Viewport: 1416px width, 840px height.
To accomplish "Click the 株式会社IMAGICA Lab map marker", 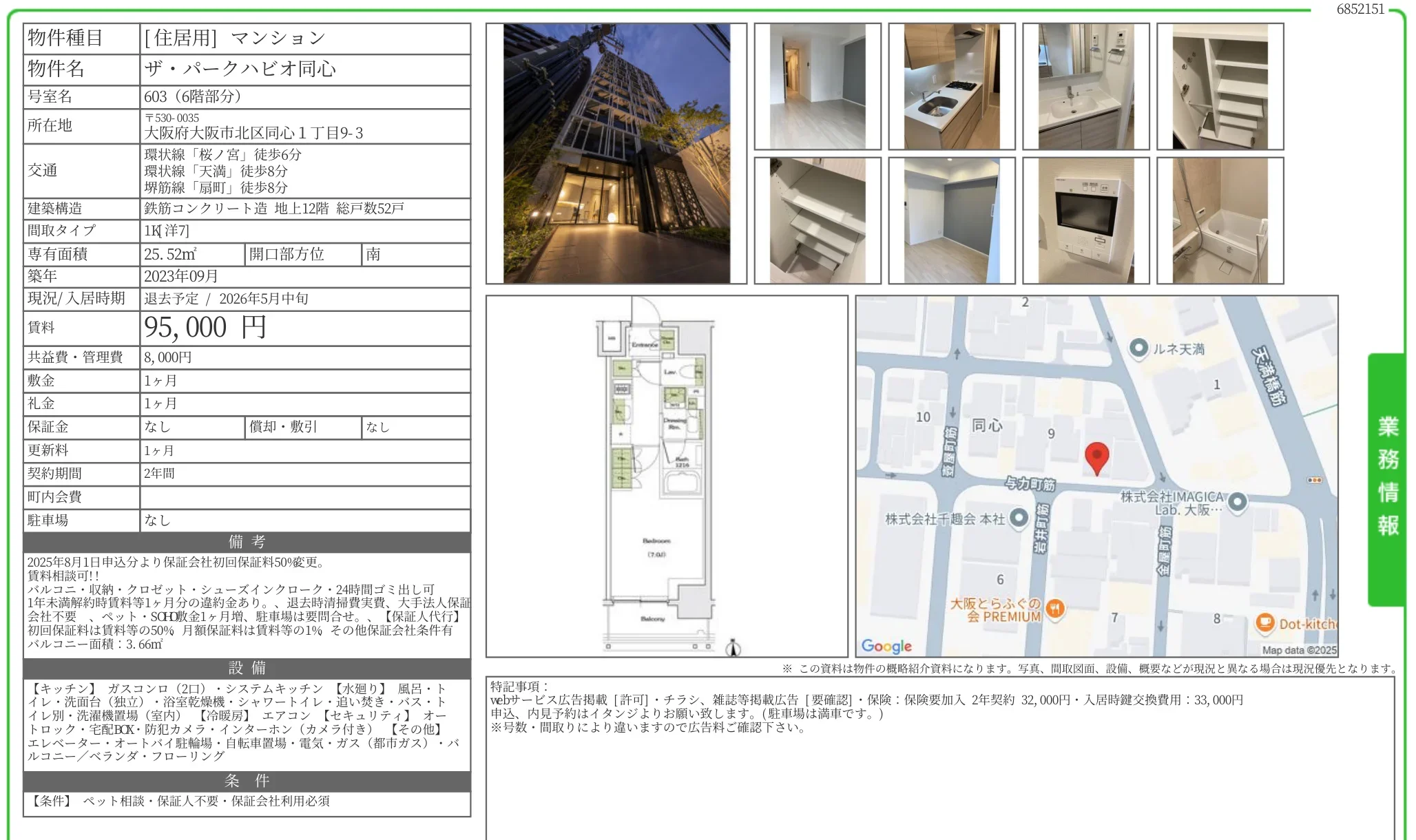I will click(1237, 502).
